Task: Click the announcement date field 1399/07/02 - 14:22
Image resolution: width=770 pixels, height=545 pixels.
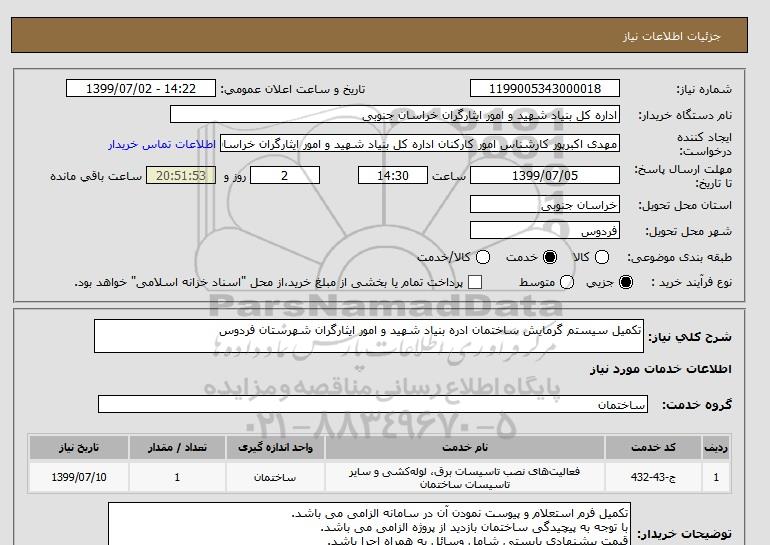Action: tap(141, 88)
